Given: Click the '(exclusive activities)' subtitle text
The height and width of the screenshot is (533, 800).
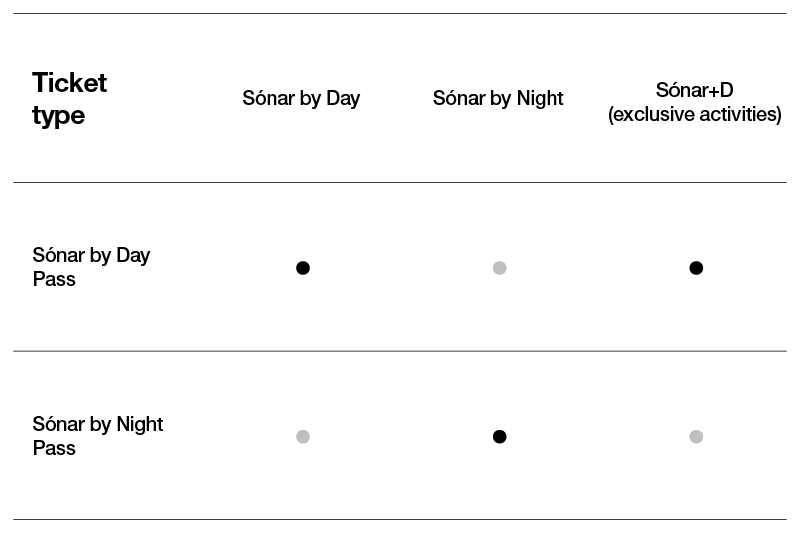Looking at the screenshot, I should pyautogui.click(x=694, y=114).
